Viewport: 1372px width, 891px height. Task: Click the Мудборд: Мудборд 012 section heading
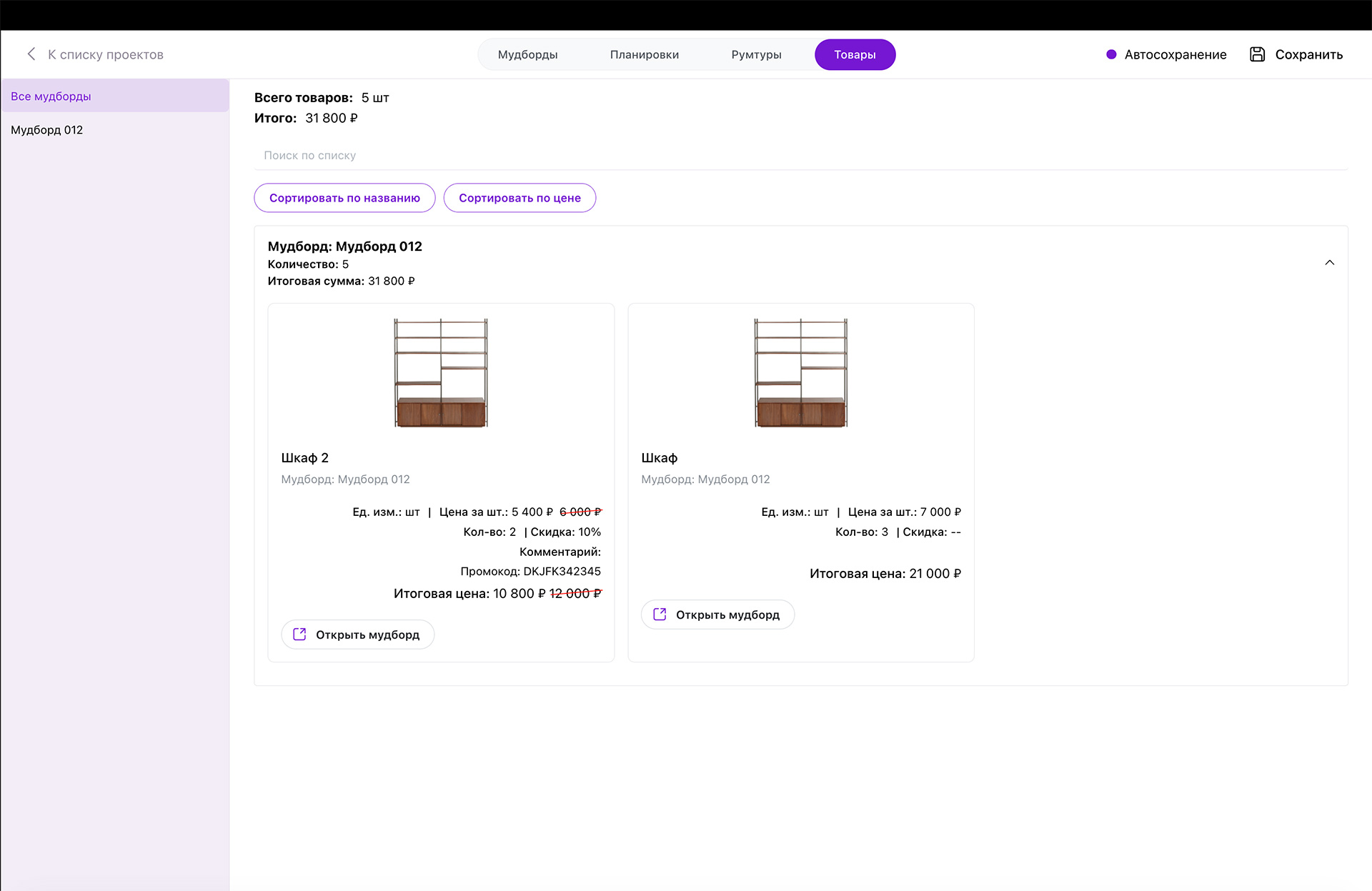pos(344,247)
